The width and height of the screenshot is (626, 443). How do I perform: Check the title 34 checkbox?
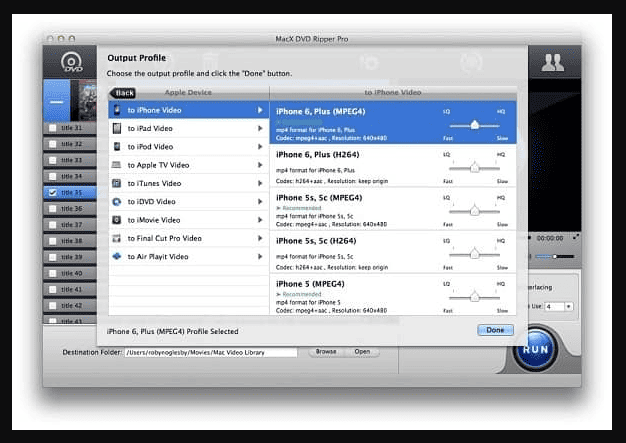(52, 176)
